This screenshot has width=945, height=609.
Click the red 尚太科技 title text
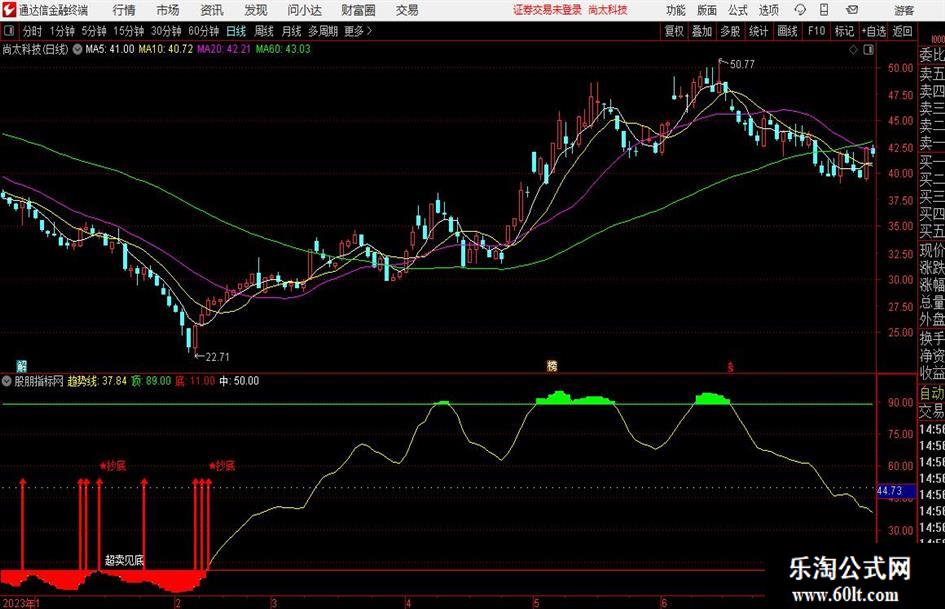pyautogui.click(x=608, y=10)
